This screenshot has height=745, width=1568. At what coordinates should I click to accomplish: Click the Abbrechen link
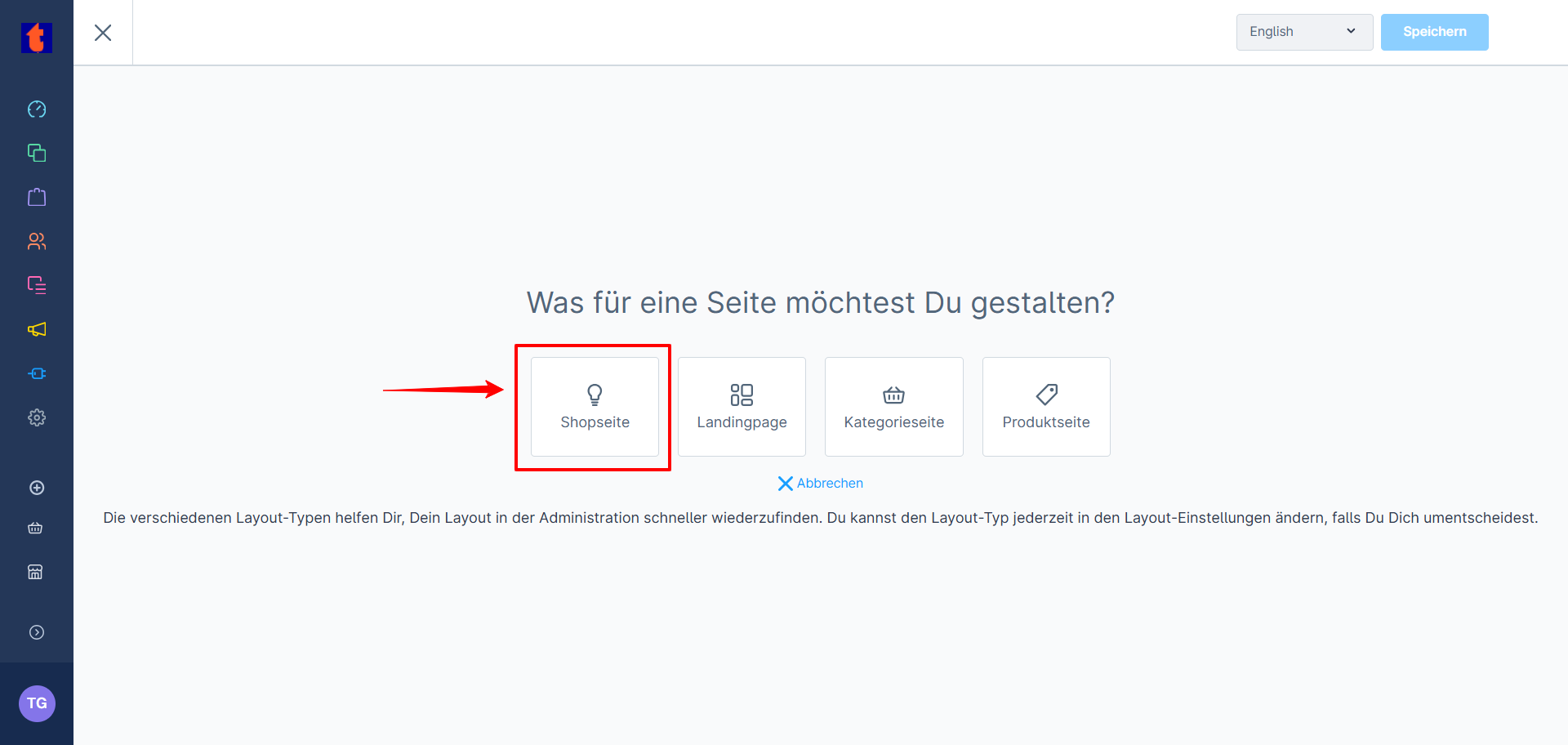coord(820,483)
